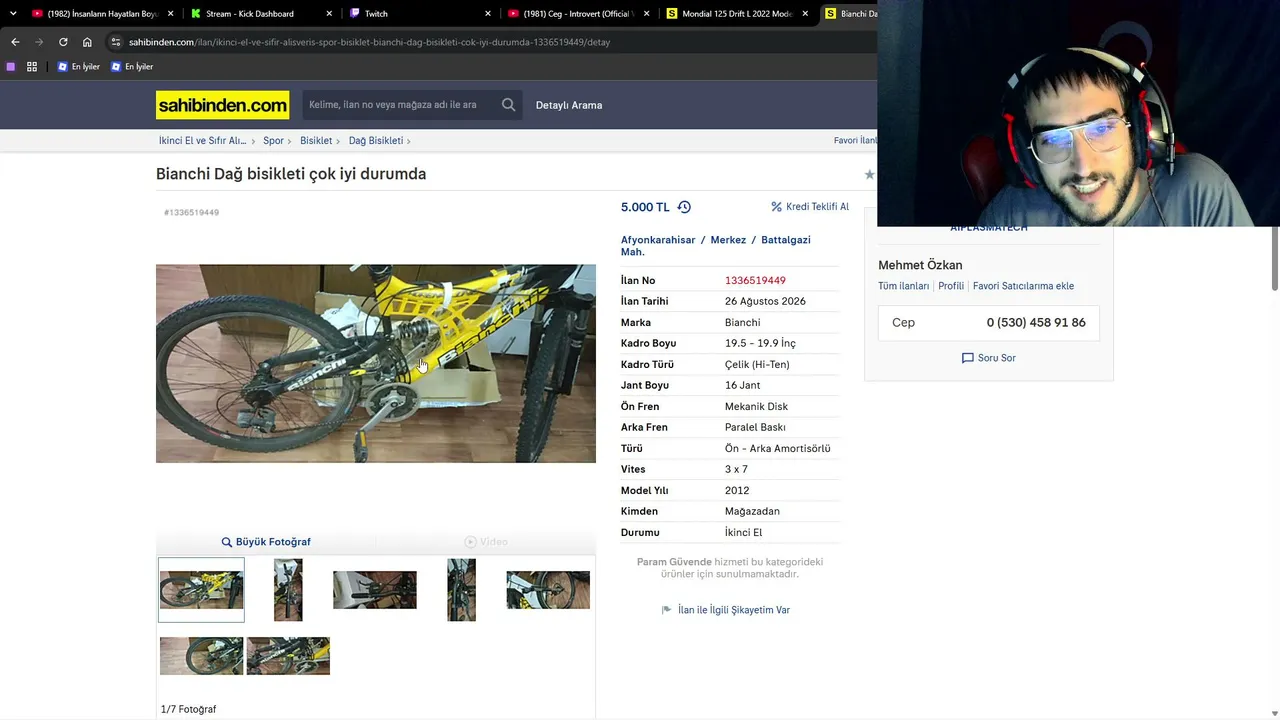Open the Dağ Bisikleti breadcrumb category

coord(376,141)
